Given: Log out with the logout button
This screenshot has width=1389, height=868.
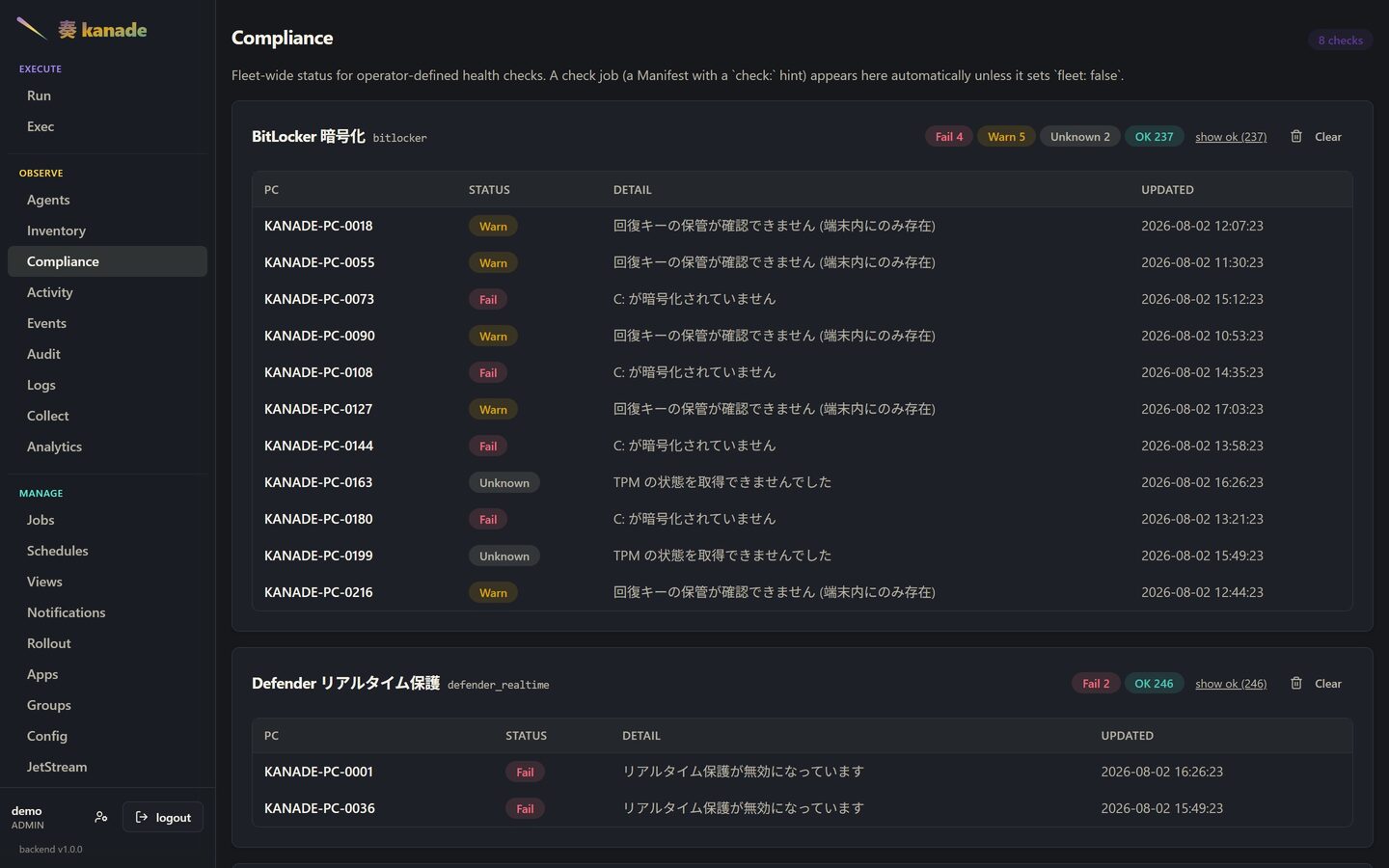Looking at the screenshot, I should [163, 817].
